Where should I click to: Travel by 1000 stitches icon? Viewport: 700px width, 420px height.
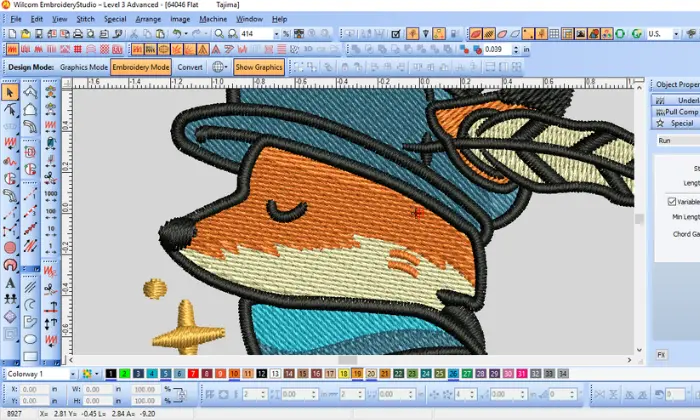coord(50,196)
